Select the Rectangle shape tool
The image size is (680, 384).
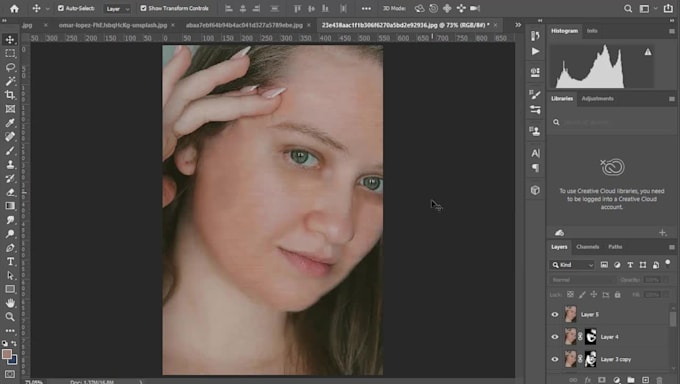tap(10, 289)
